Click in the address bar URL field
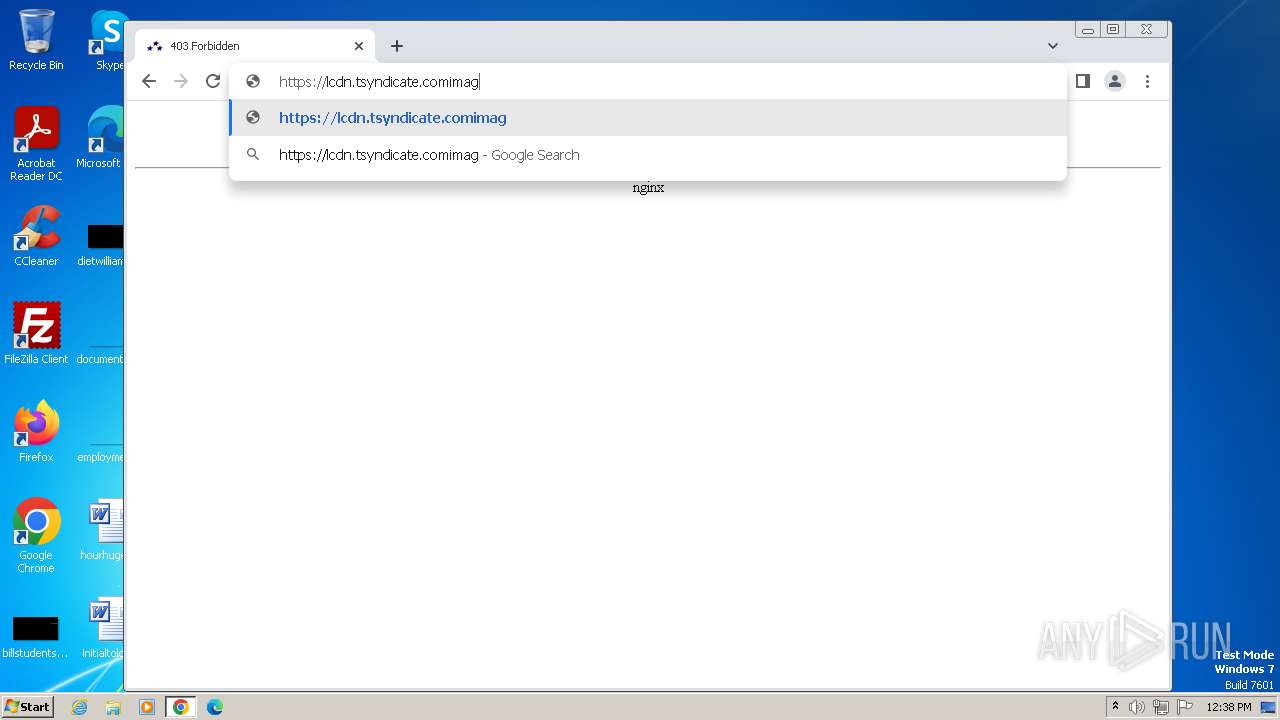Viewport: 1280px width, 720px height. tap(648, 82)
